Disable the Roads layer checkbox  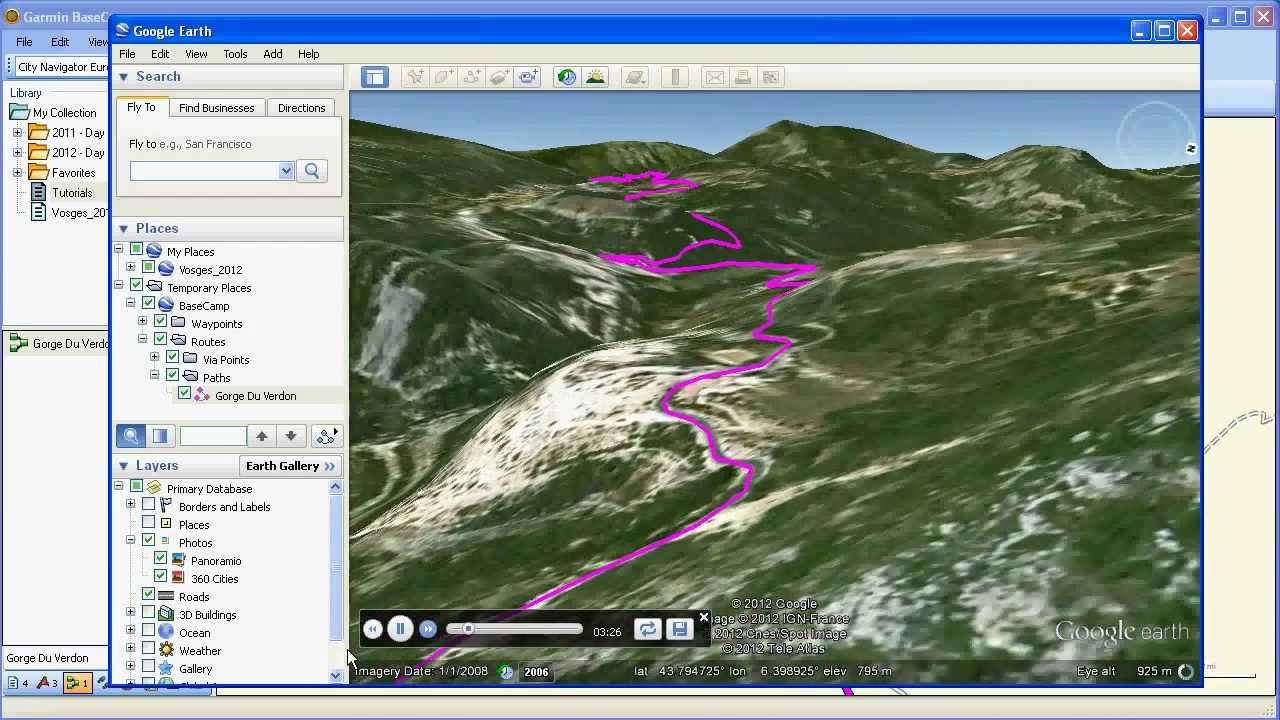148,595
